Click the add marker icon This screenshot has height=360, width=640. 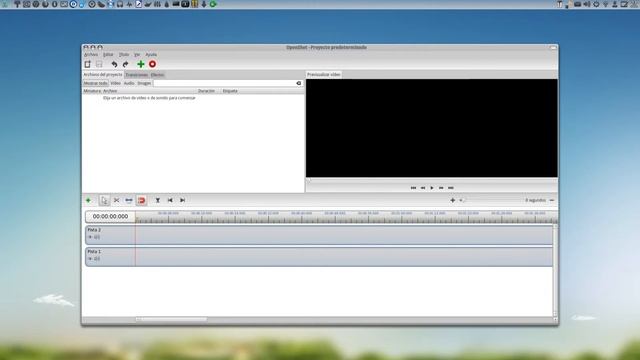coord(158,200)
